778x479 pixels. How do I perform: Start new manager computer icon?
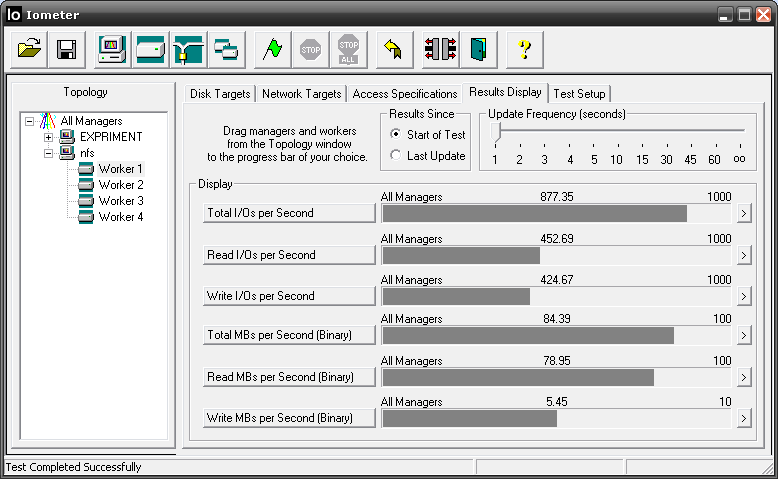point(113,50)
